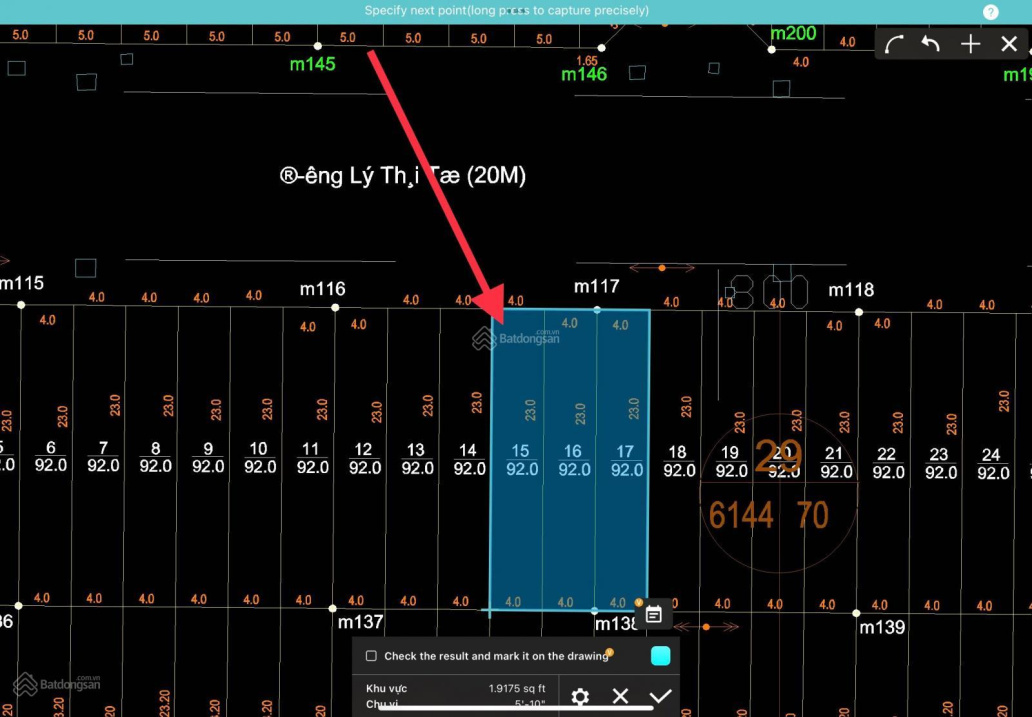Close the top-right measuring toolbar
The height and width of the screenshot is (717, 1032).
[1008, 44]
